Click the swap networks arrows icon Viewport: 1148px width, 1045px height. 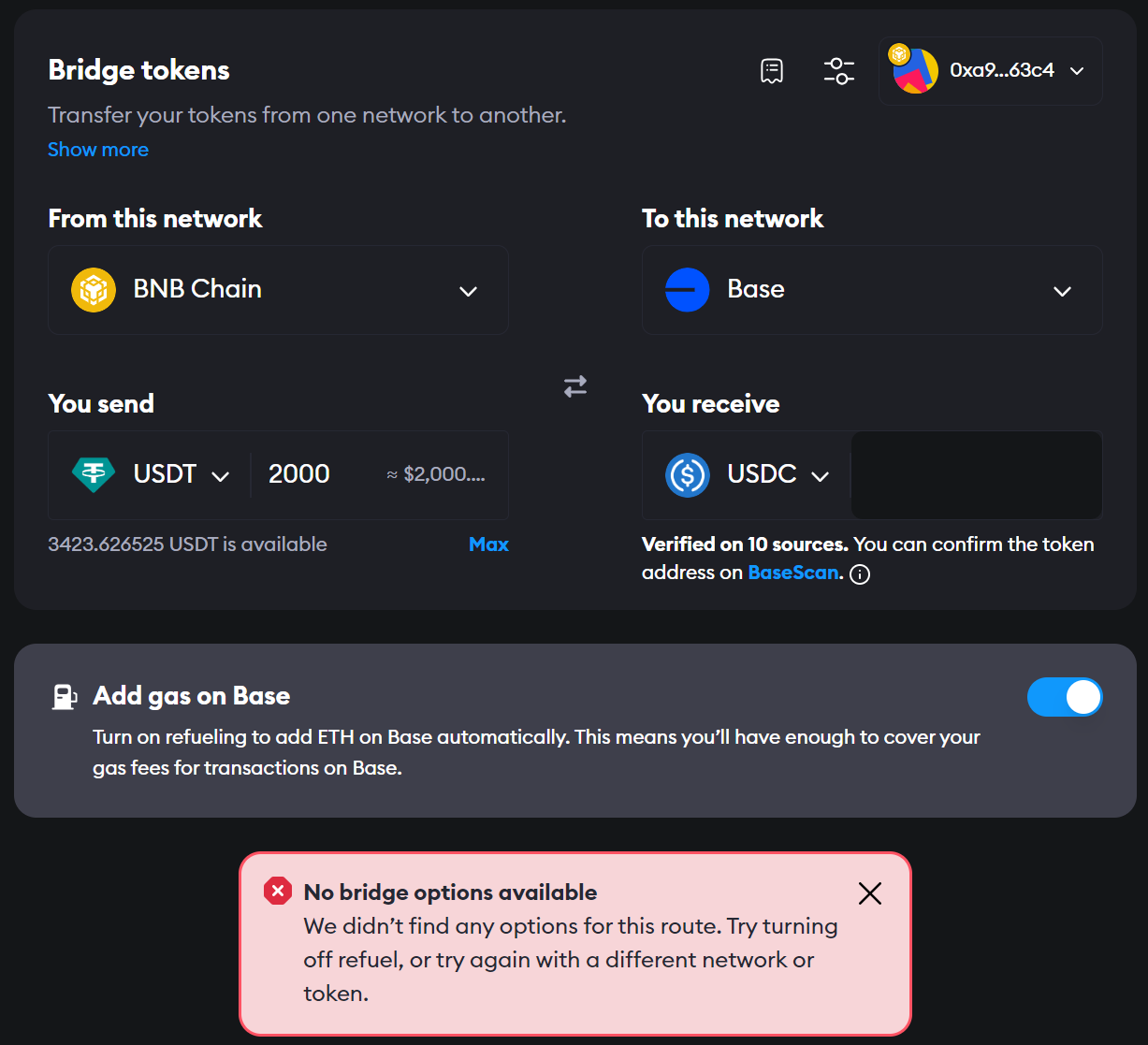pos(575,385)
